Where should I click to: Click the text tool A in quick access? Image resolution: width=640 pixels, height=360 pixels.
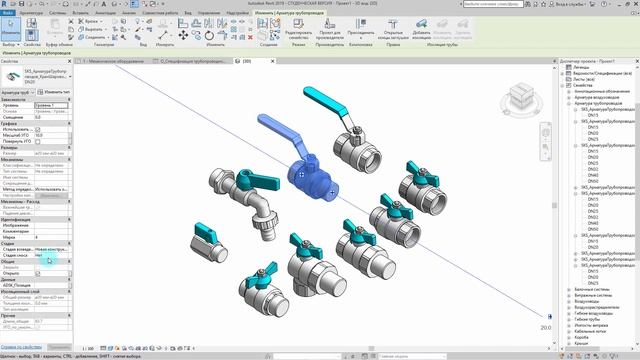(x=104, y=4)
